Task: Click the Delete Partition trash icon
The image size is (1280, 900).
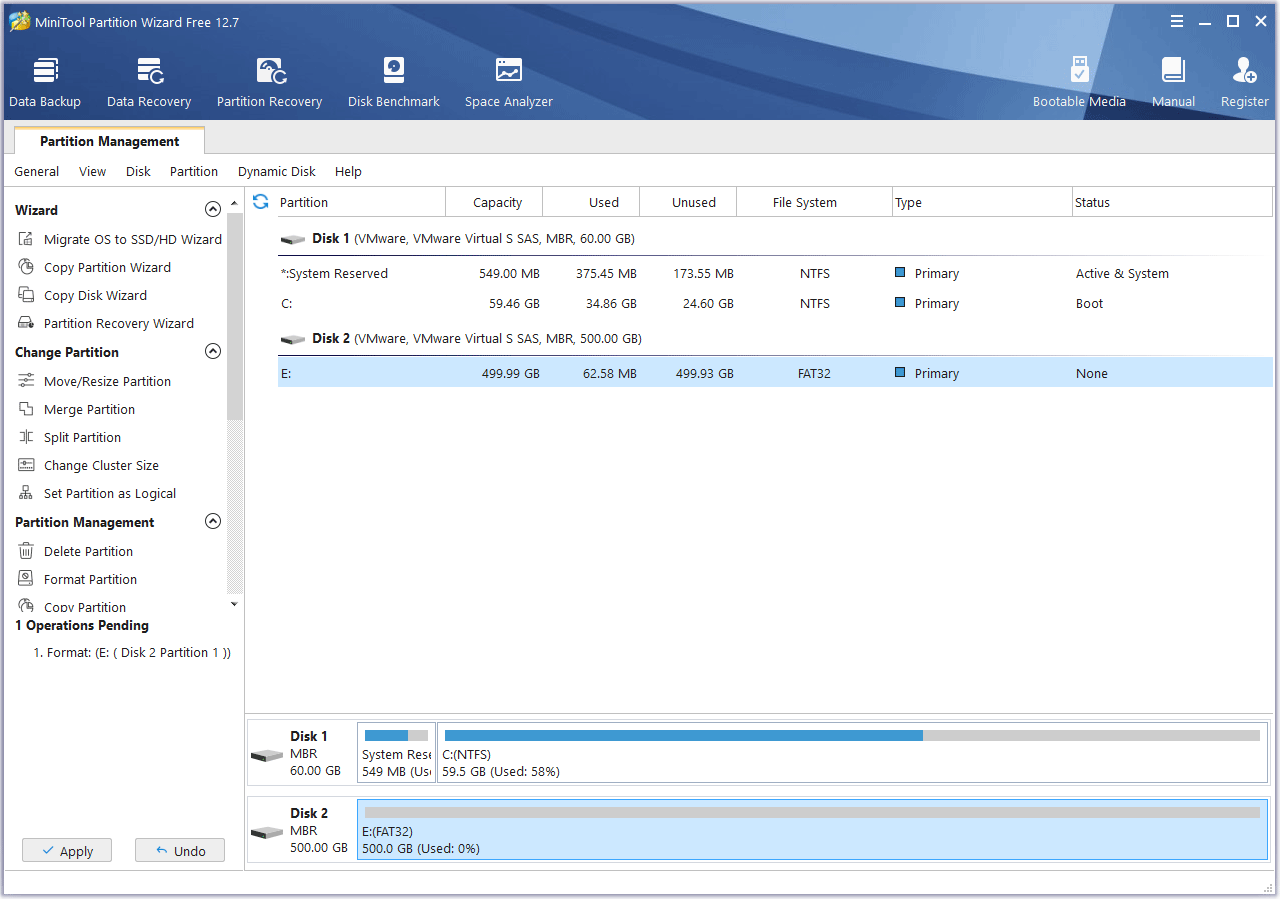Action: 26,551
